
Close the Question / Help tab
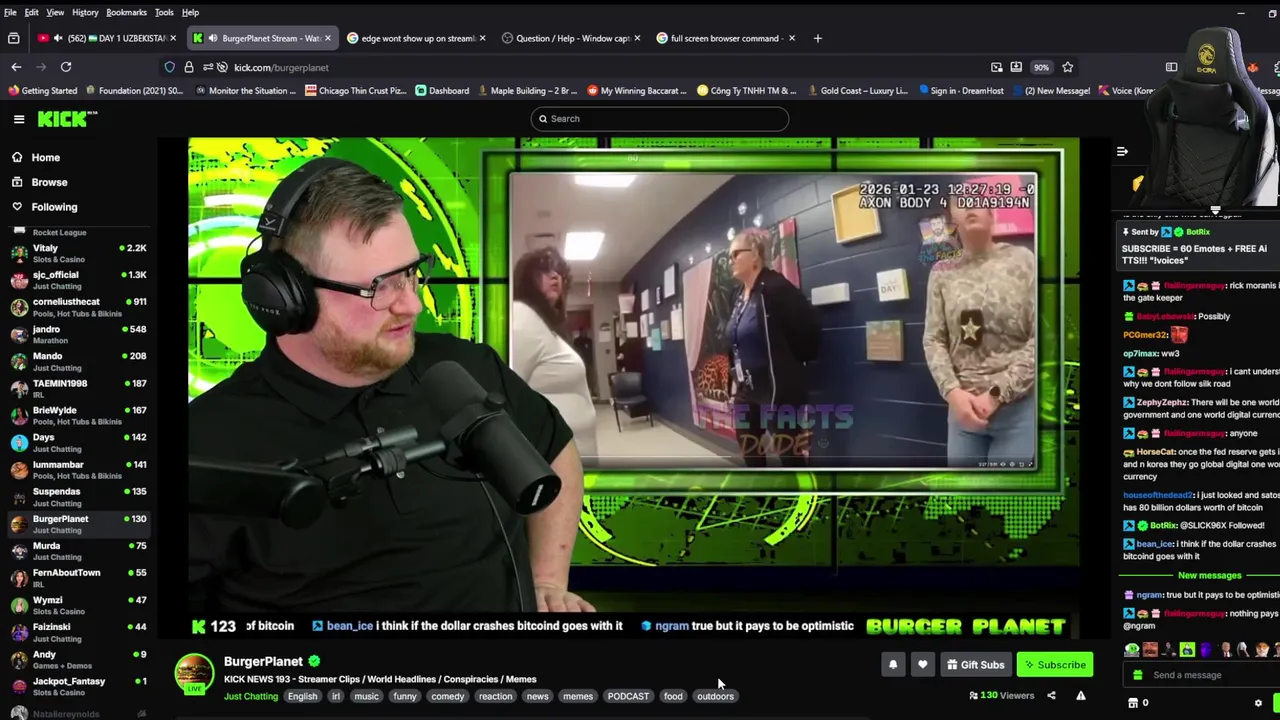click(637, 38)
